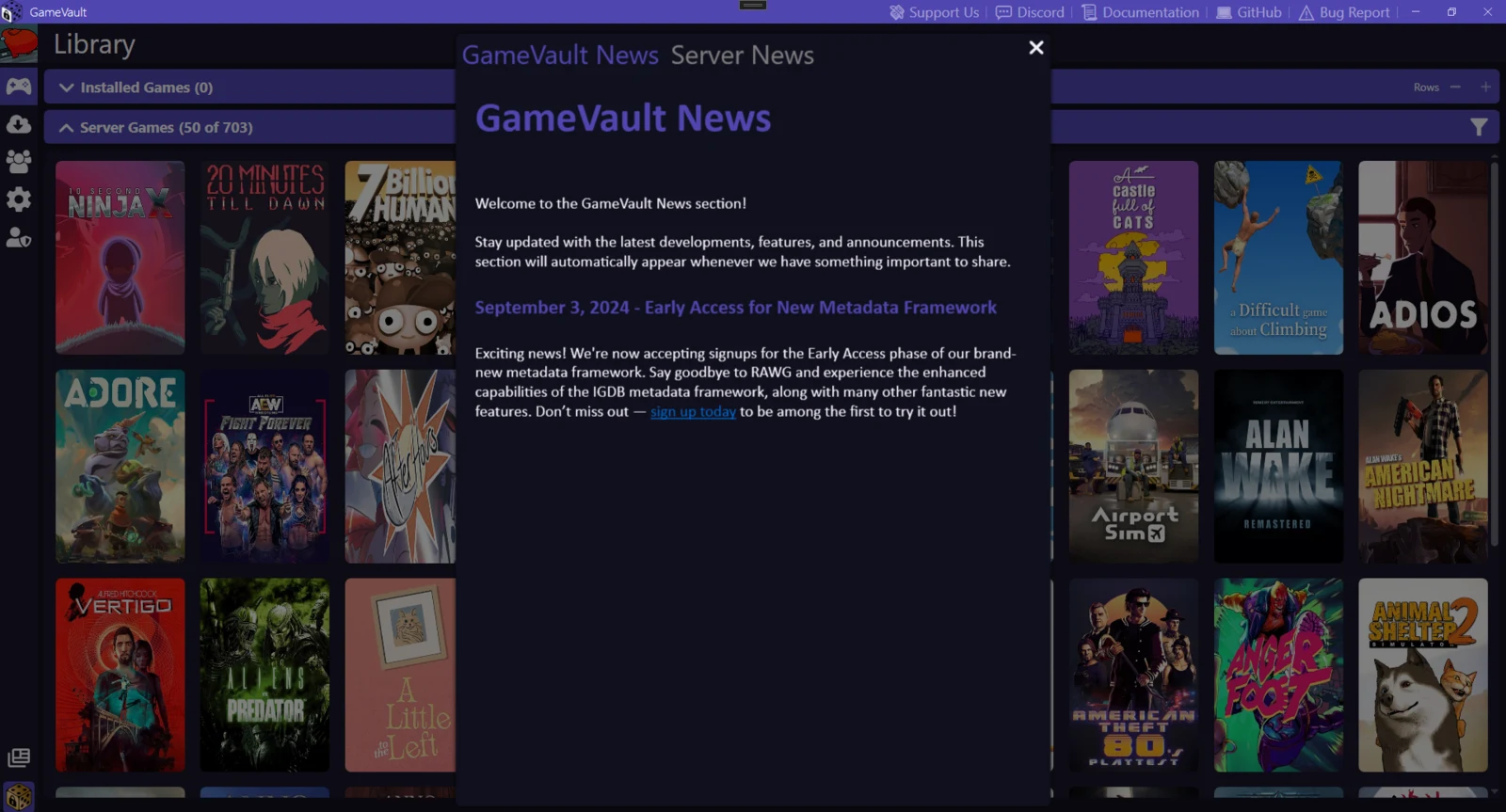This screenshot has width=1506, height=812.
Task: Select the GameVault News tab
Action: click(x=560, y=56)
